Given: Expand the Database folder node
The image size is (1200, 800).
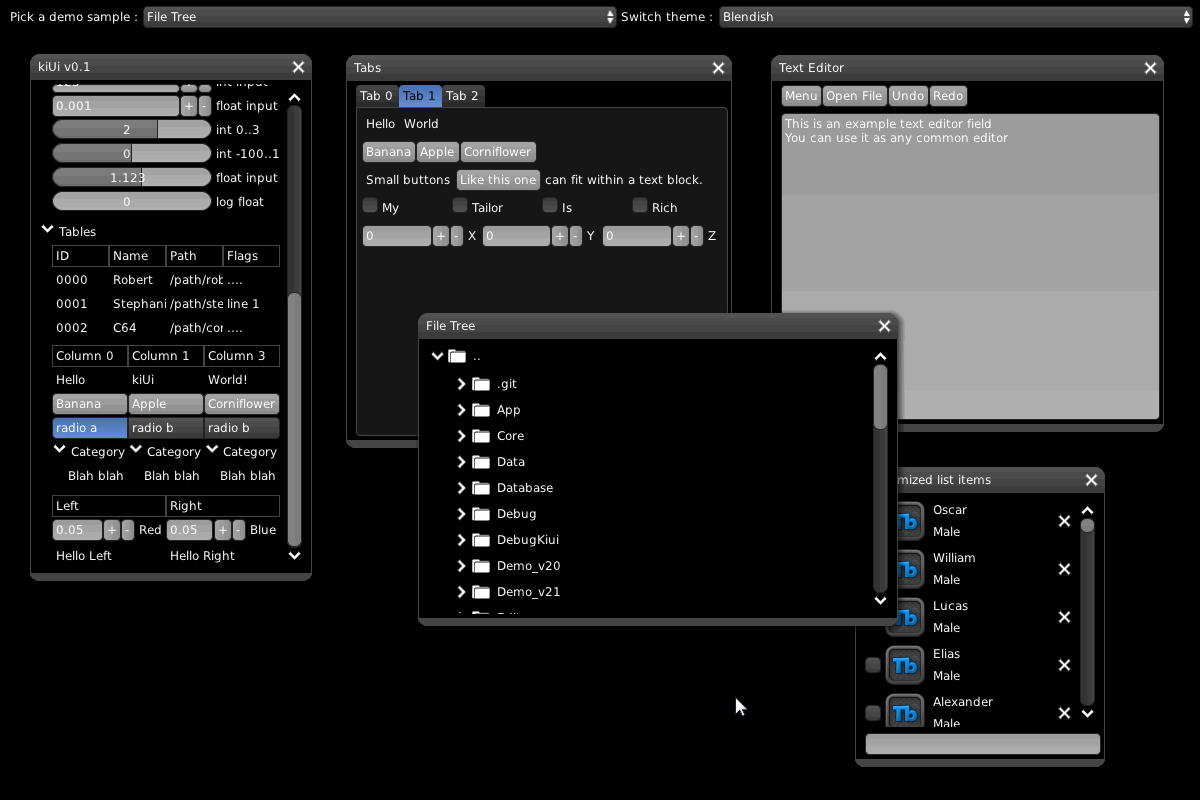Looking at the screenshot, I should tap(461, 488).
